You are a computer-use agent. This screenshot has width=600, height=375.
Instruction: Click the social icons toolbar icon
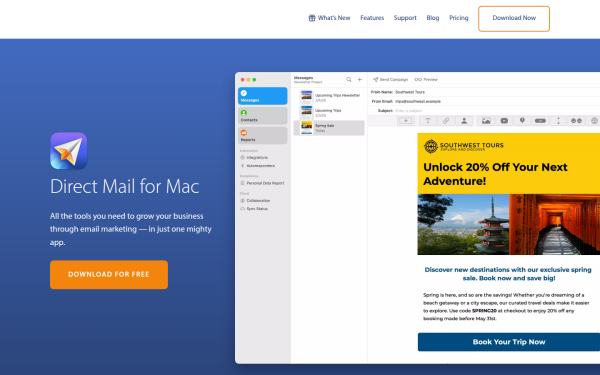point(576,121)
